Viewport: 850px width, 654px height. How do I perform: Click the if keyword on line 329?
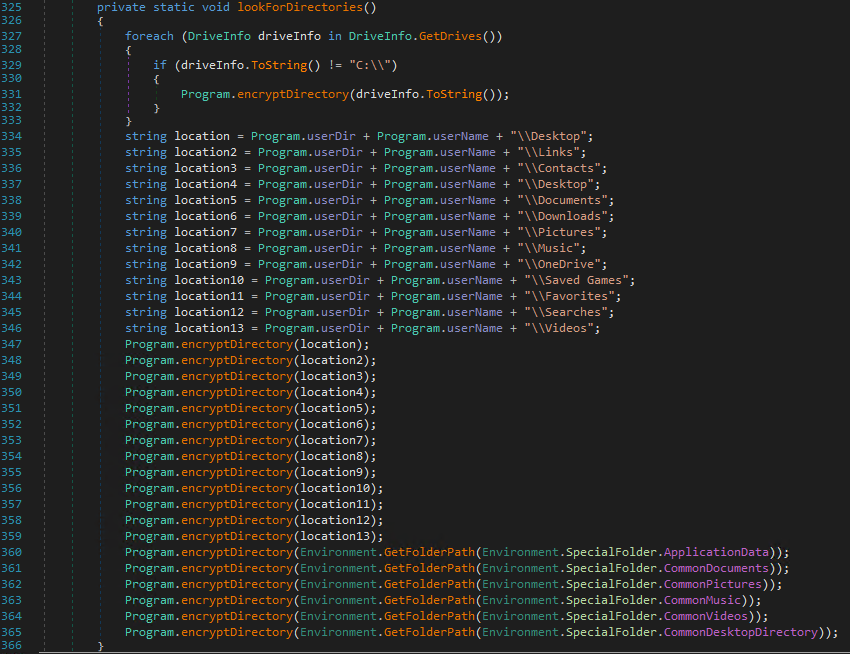[x=160, y=65]
